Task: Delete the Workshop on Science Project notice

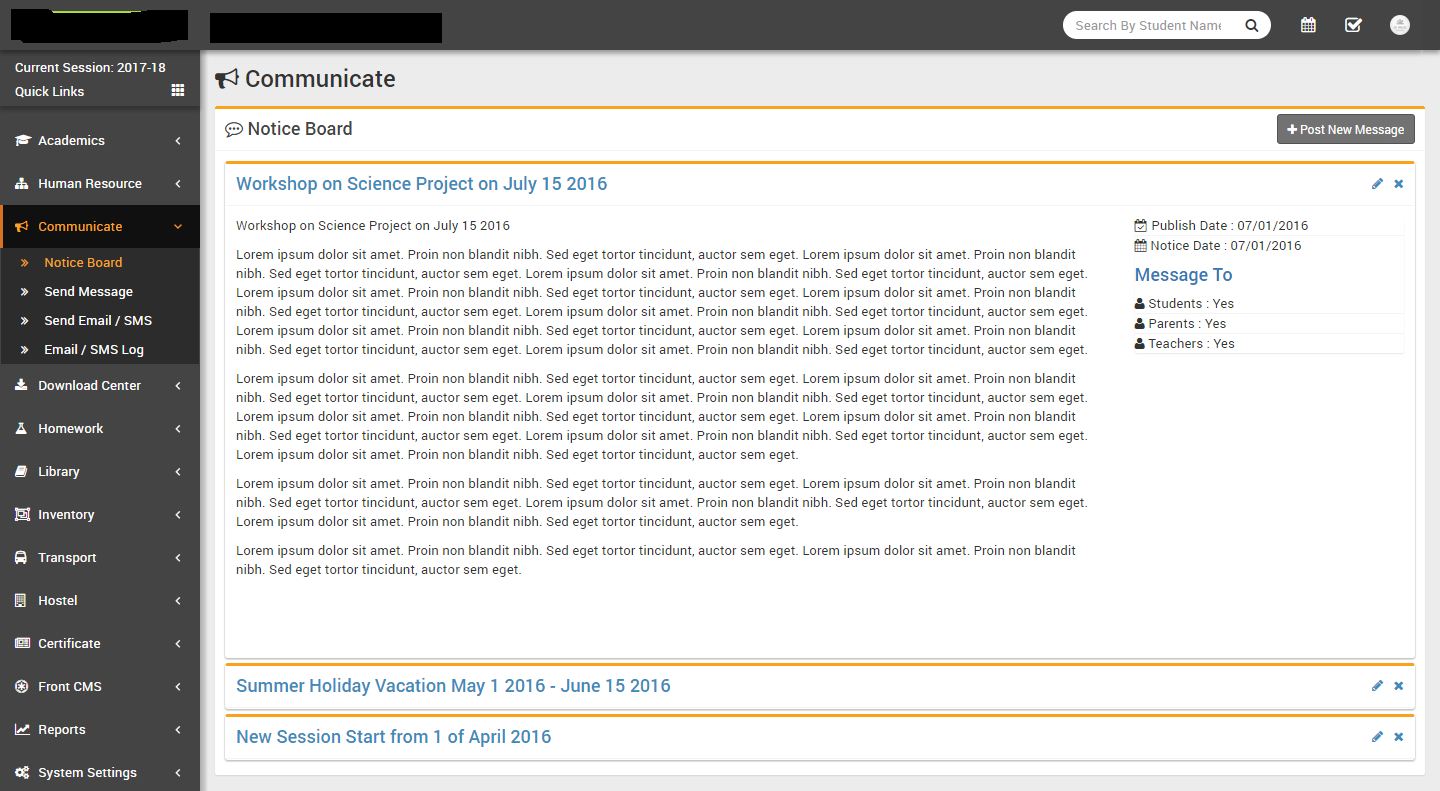Action: point(1399,183)
